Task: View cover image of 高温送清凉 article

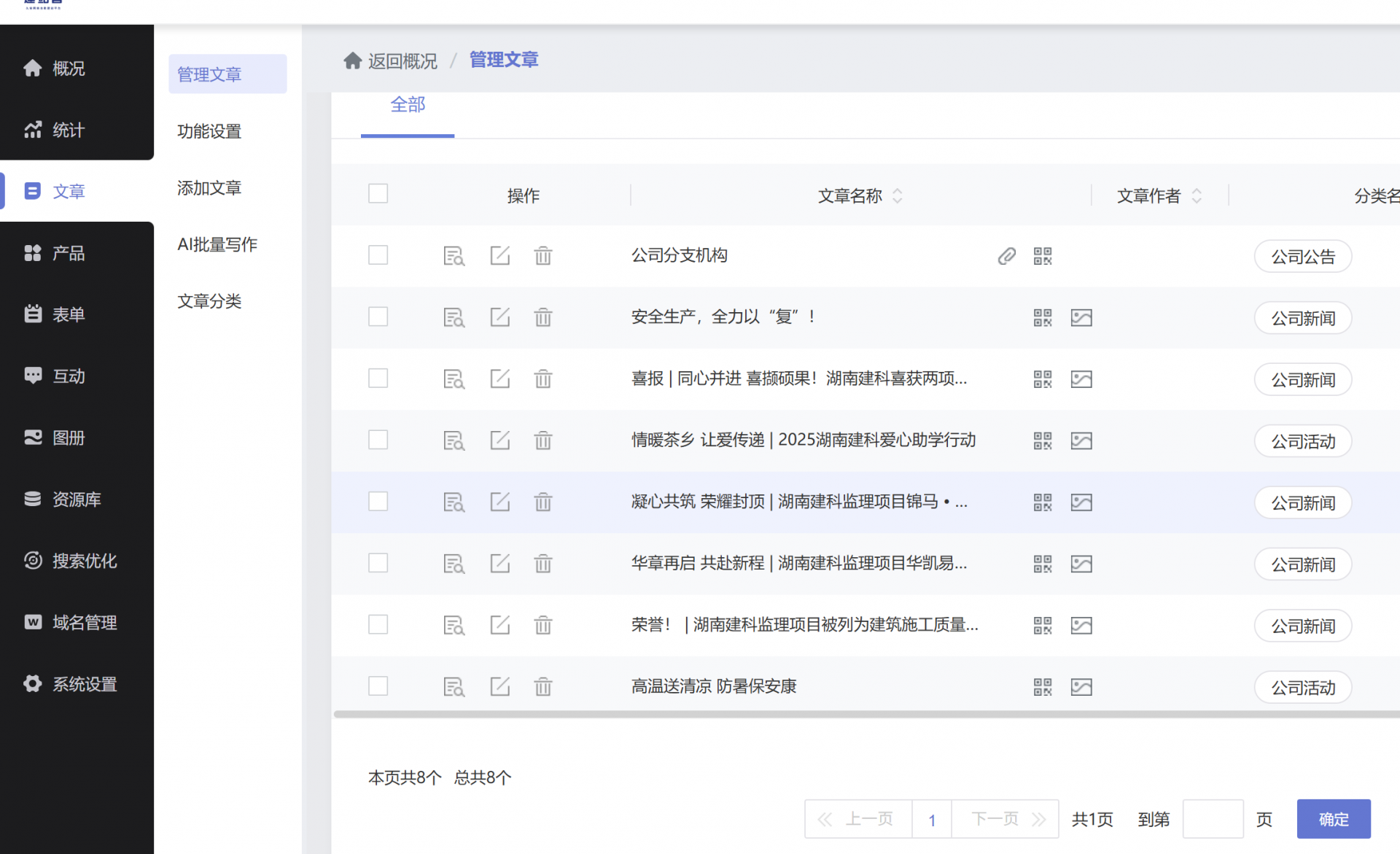Action: click(x=1081, y=687)
